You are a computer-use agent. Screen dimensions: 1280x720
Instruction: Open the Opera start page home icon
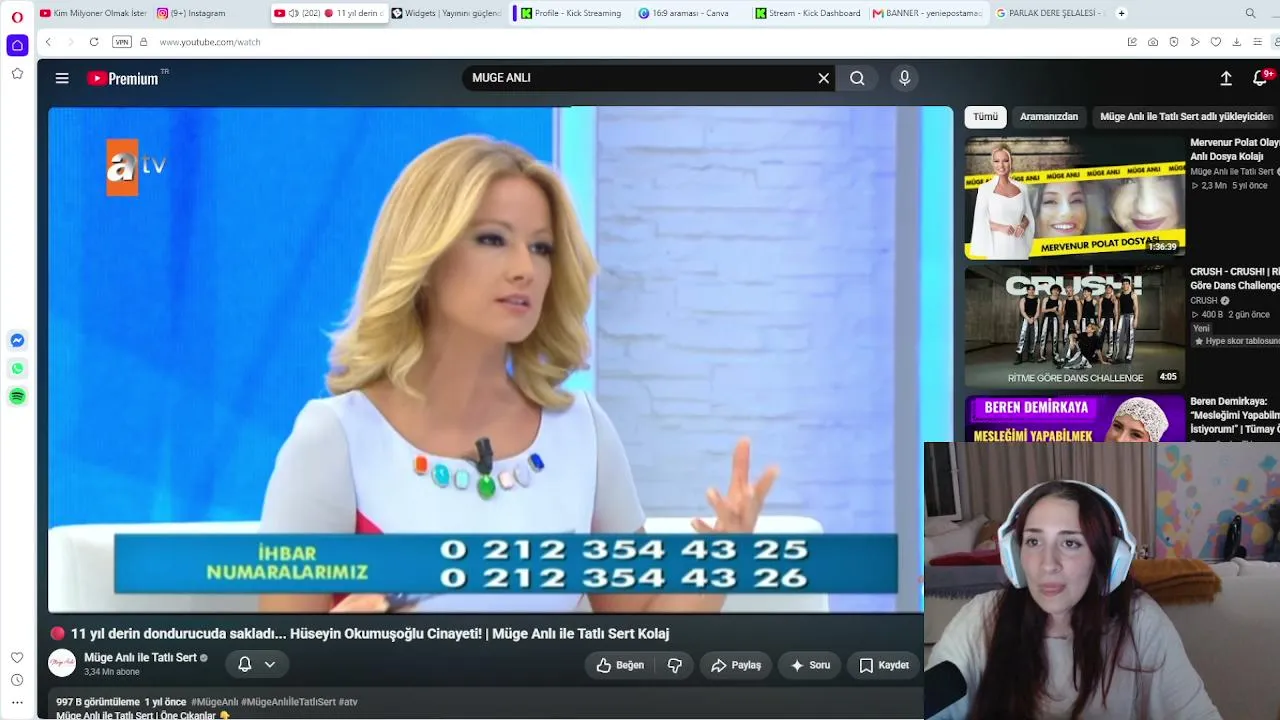(17, 45)
